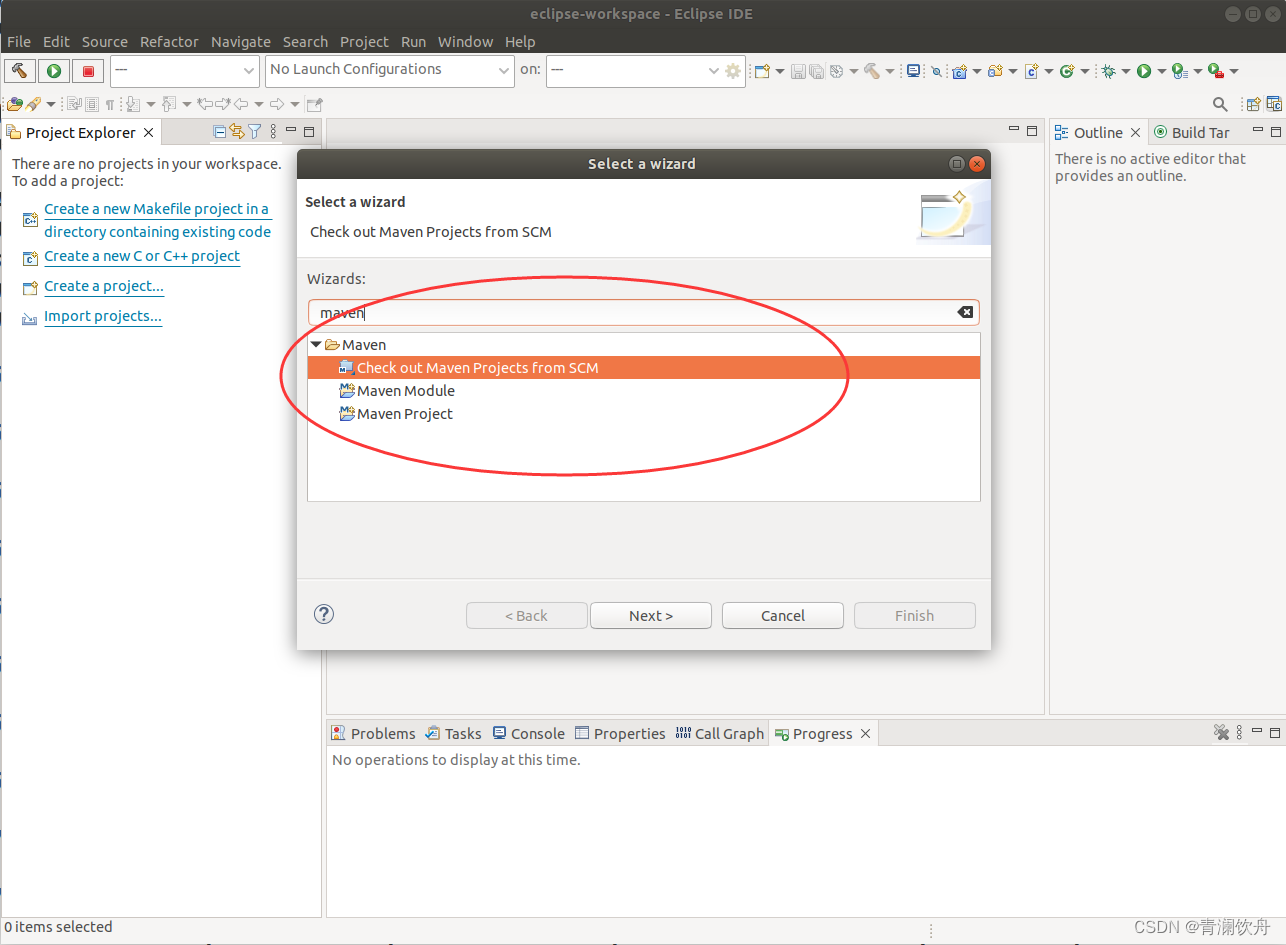The height and width of the screenshot is (945, 1286).
Task: Open the File menu
Action: (x=19, y=42)
